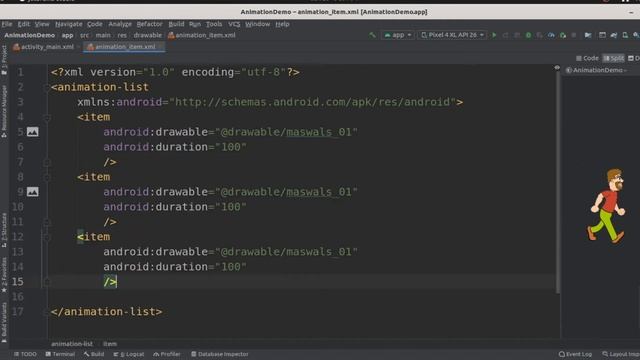Click animation-list in bottom breadcrumb

[x=72, y=344]
